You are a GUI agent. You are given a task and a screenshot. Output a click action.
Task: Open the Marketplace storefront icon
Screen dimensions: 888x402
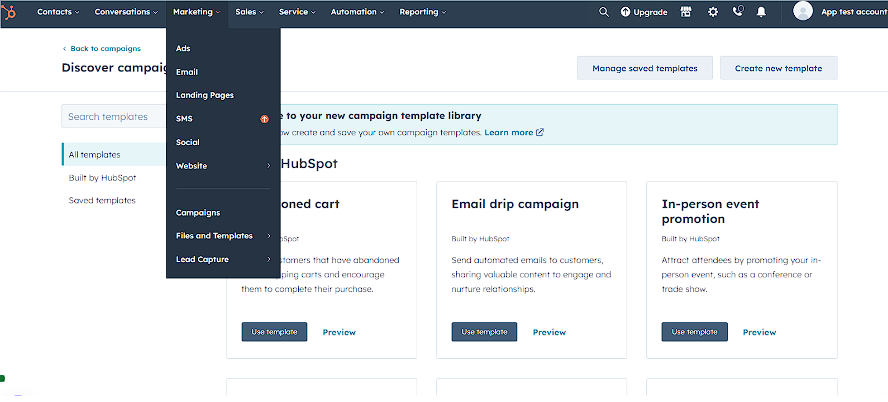(x=686, y=12)
